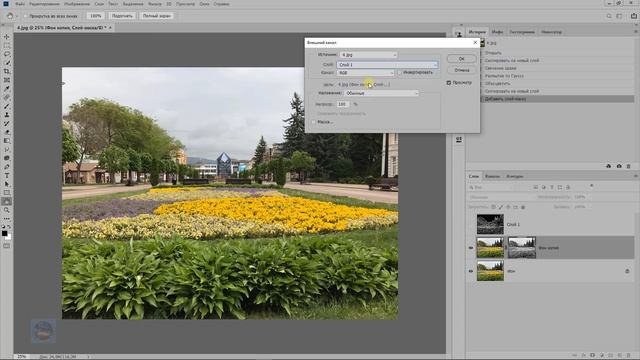640x360 pixels.
Task: Click Отмена cancel button
Action: (x=461, y=70)
